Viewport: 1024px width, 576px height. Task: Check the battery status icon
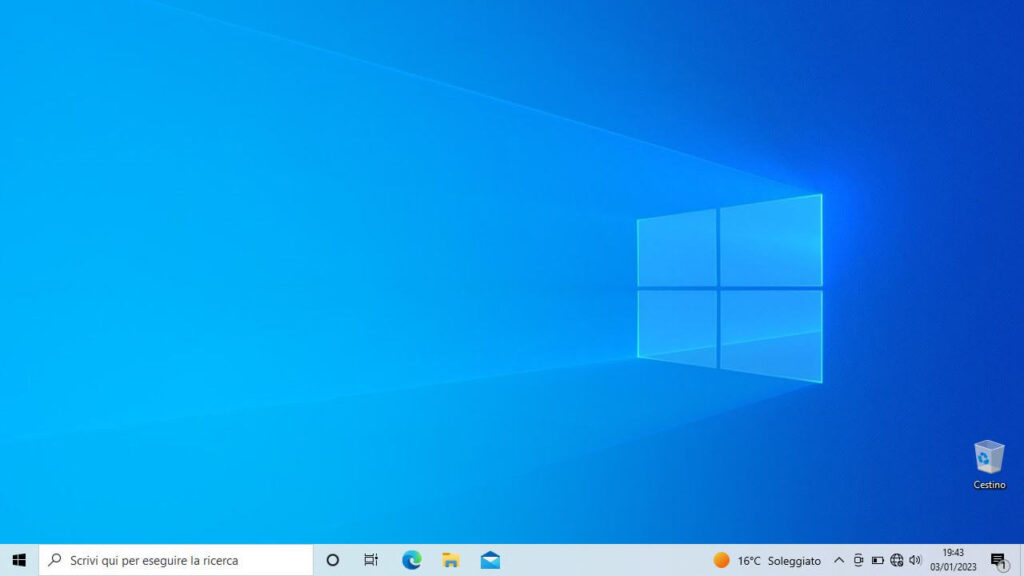coord(878,560)
